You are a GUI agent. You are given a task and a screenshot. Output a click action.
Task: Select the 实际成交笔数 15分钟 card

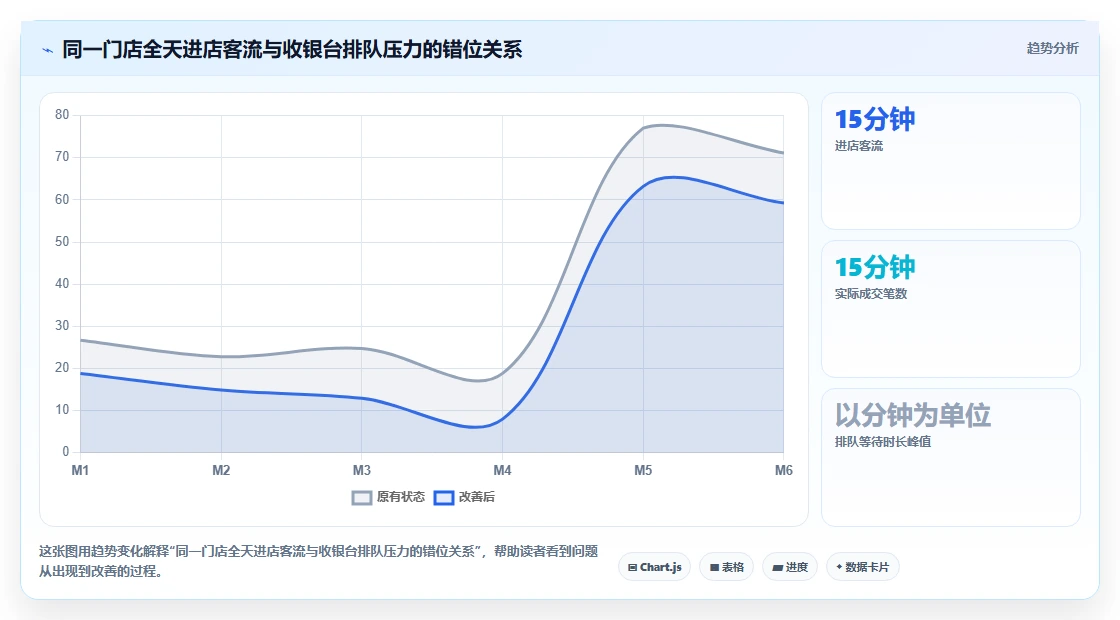pyautogui.click(x=951, y=309)
